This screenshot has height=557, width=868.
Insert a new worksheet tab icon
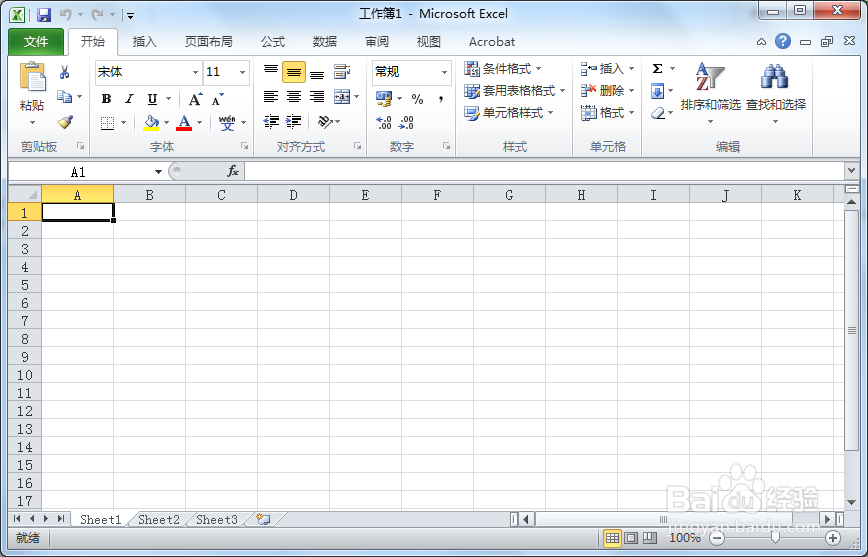pyautogui.click(x=263, y=519)
